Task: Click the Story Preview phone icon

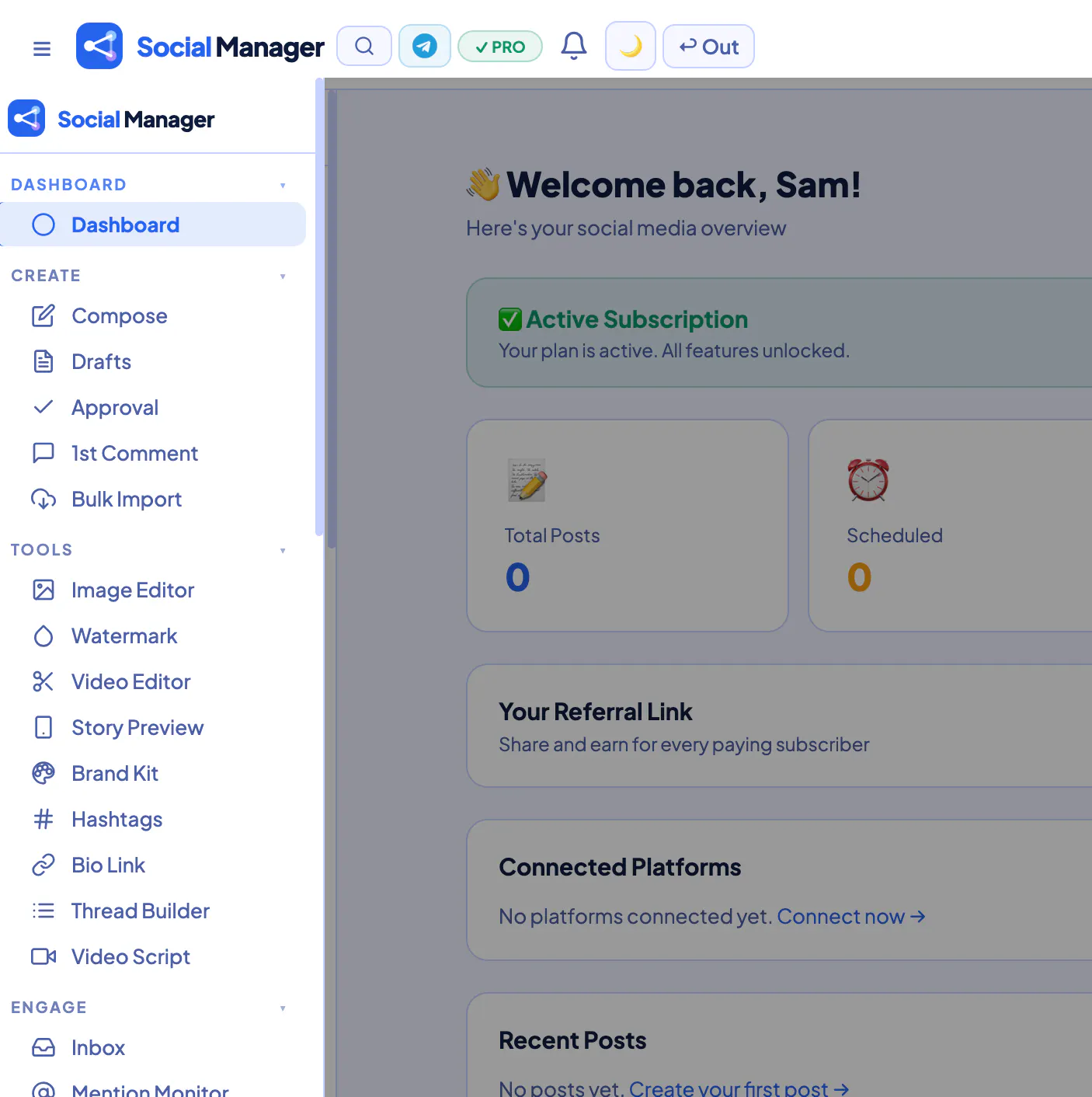Action: [x=43, y=727]
